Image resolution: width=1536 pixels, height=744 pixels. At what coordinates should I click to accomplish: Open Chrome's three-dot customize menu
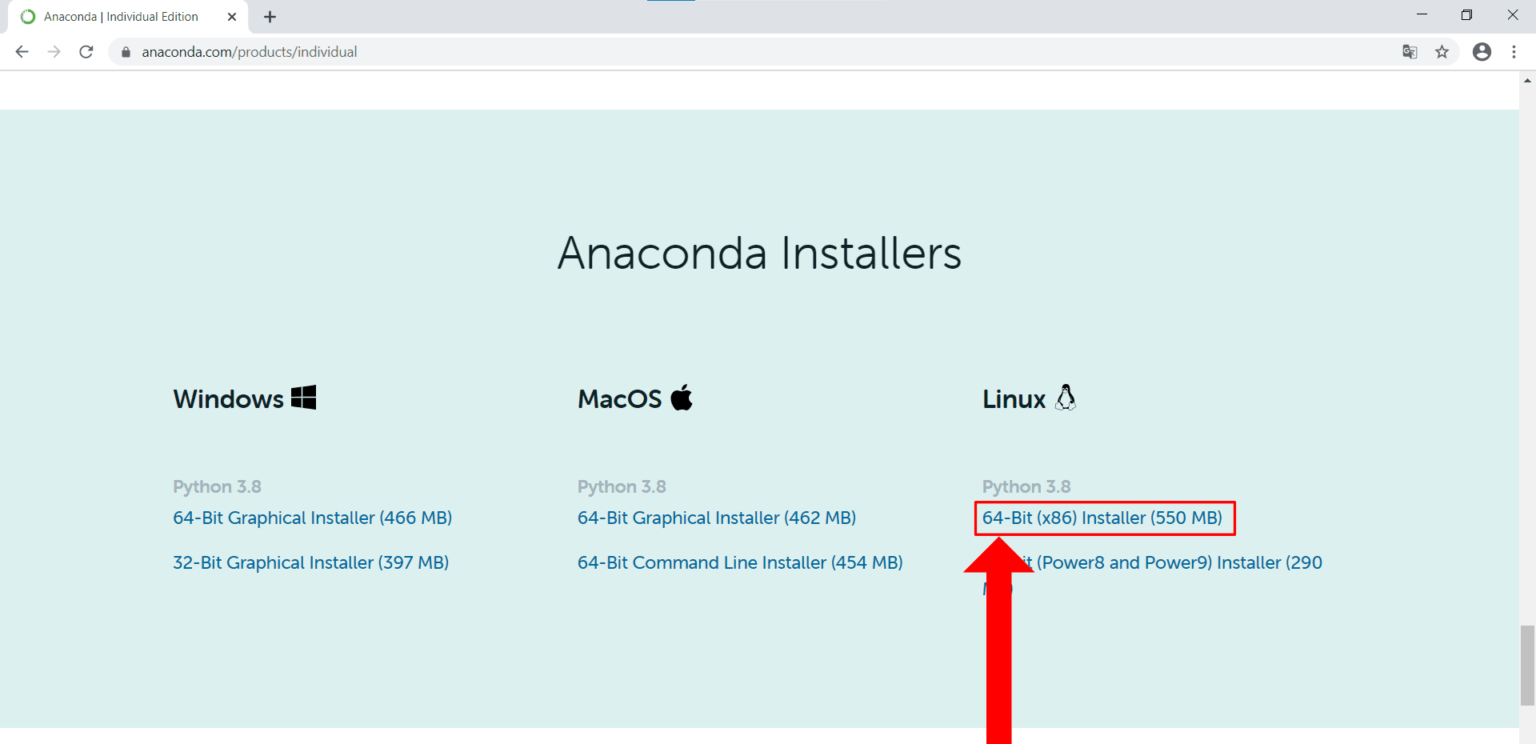[x=1514, y=51]
